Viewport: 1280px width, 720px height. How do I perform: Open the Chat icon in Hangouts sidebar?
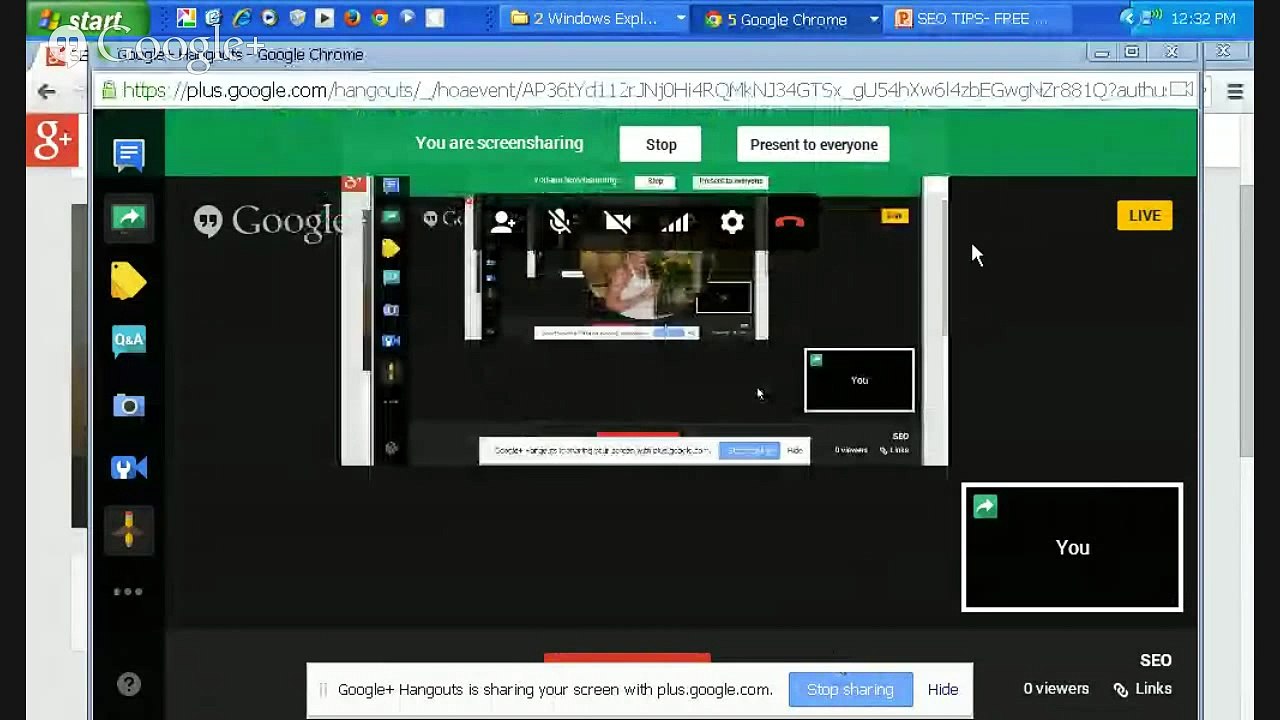pyautogui.click(x=128, y=155)
